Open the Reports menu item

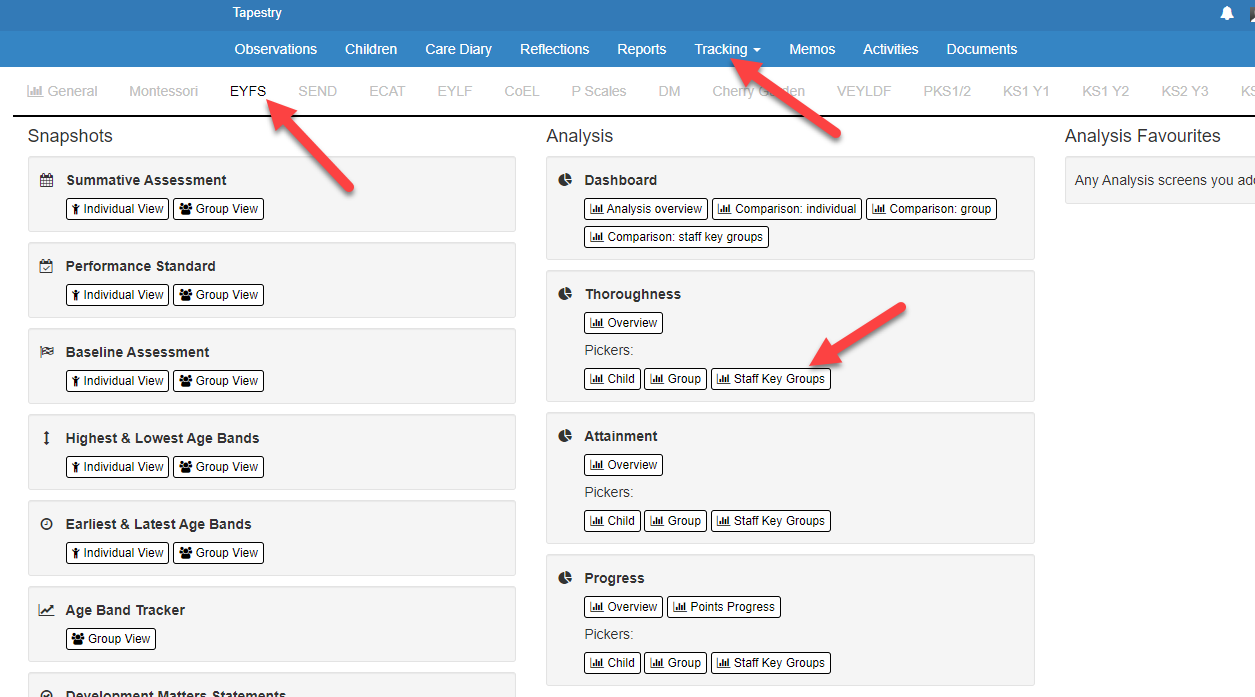click(642, 49)
